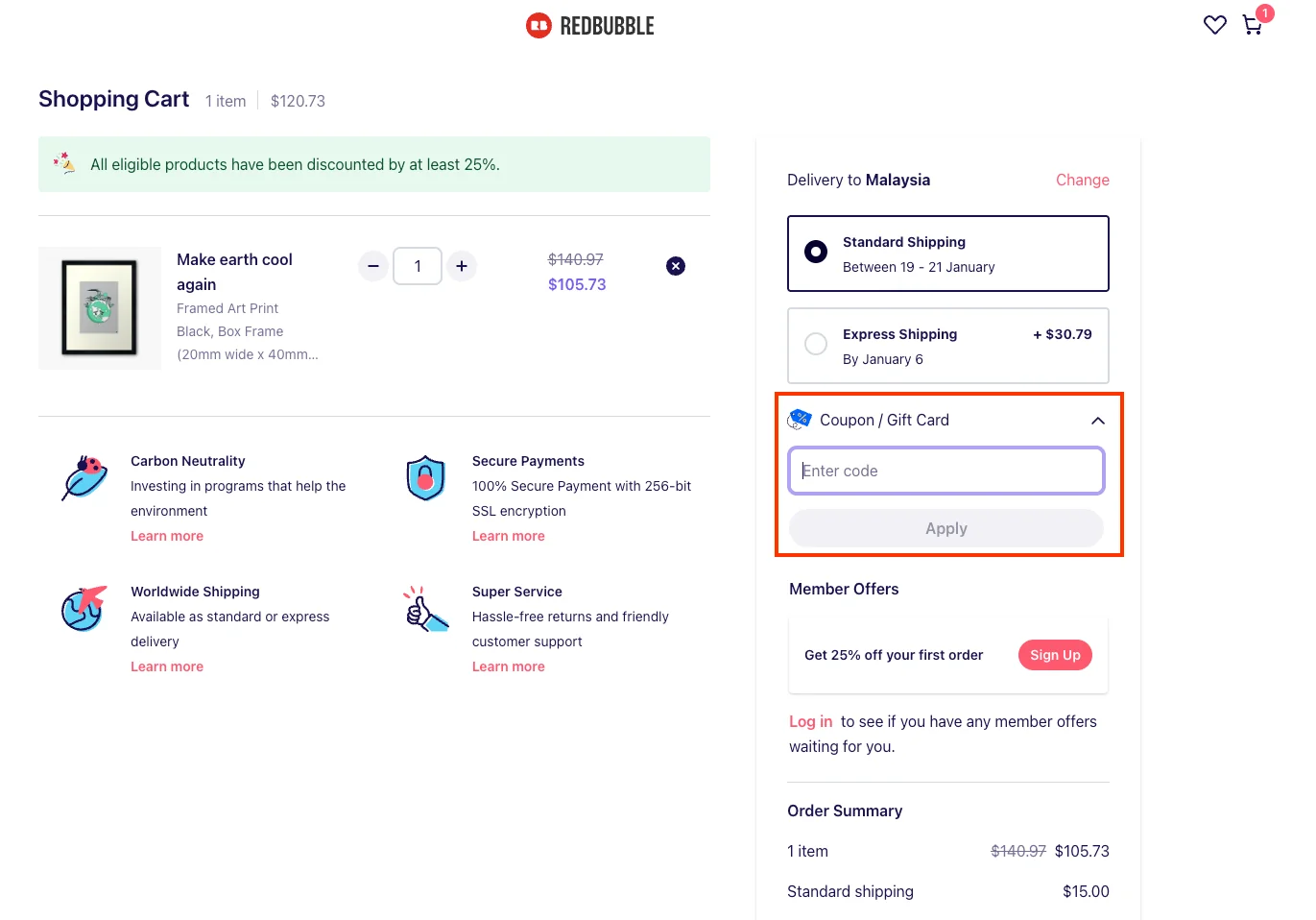Click the Log in link
This screenshot has width=1316, height=920.
click(810, 721)
